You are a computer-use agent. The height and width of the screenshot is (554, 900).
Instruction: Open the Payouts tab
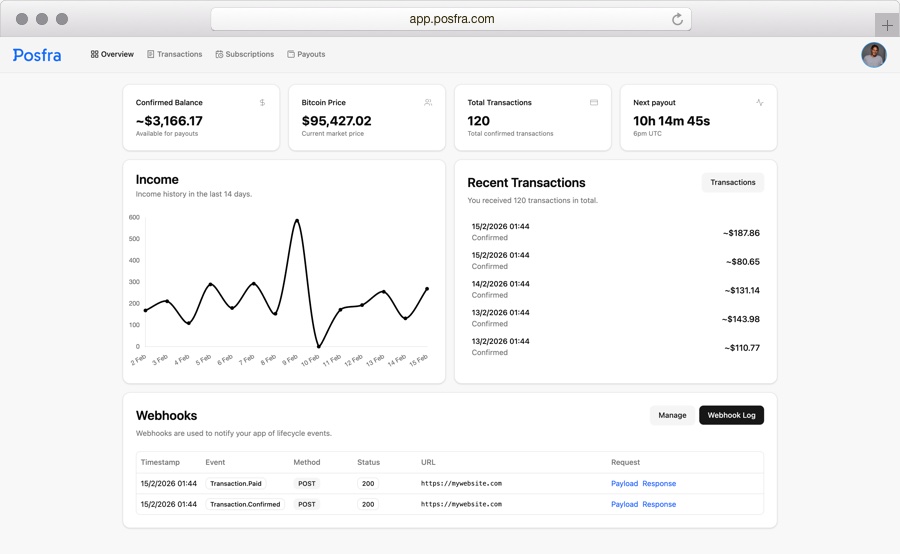click(306, 54)
